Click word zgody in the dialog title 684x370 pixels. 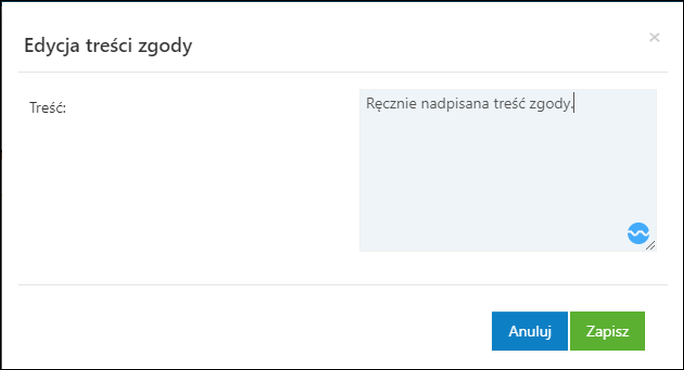(x=165, y=47)
